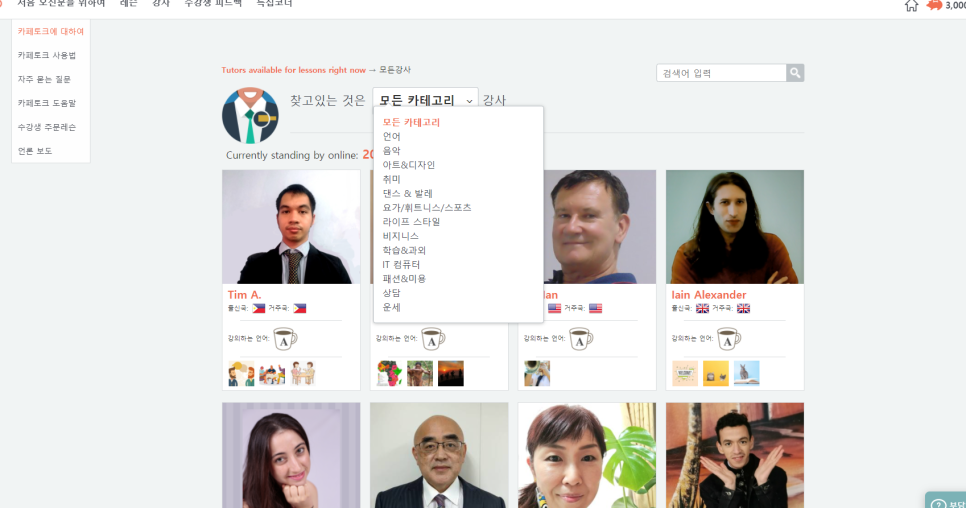
Task: Choose 학습&과외 category
Action: coord(404,249)
